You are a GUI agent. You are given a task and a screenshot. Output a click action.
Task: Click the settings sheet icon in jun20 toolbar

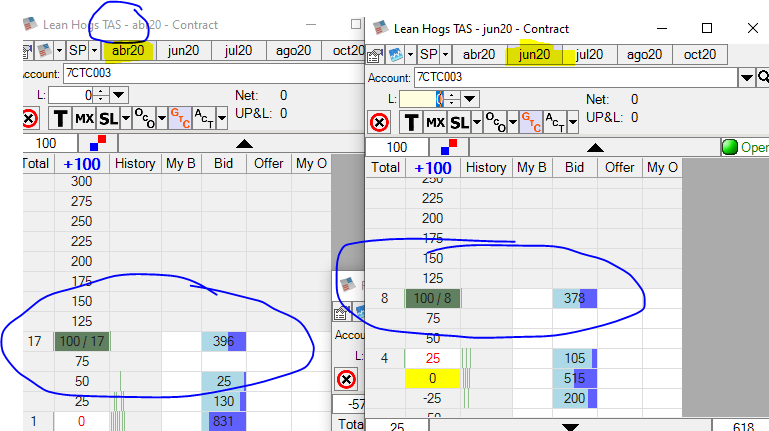click(376, 55)
